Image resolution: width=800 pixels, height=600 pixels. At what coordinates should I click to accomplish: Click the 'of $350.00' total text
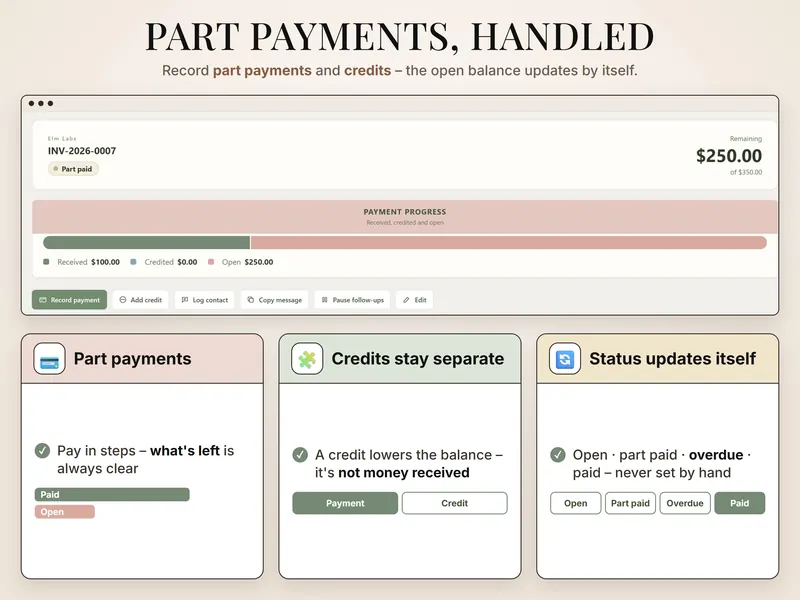746,172
